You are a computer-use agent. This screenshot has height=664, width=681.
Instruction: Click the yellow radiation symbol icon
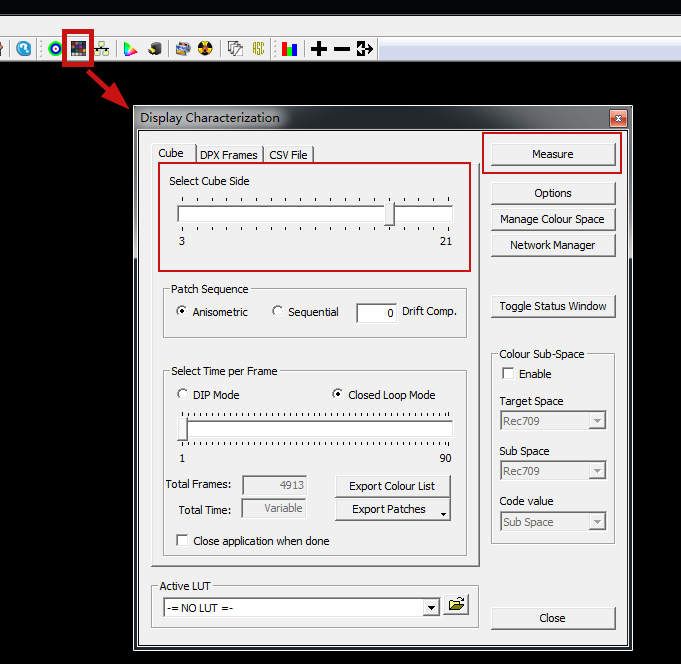(x=205, y=48)
